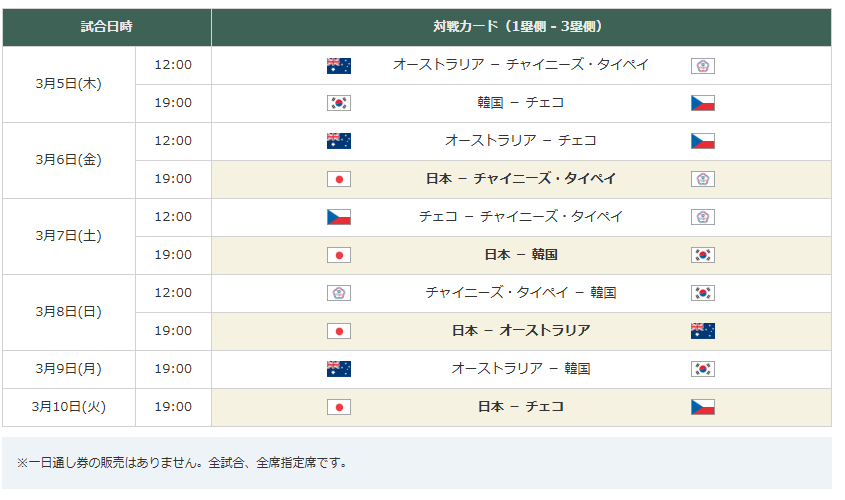Select the 日本 – チャイニーズ・タイペイ matchup text
The width and height of the screenshot is (845, 500).
click(x=520, y=179)
